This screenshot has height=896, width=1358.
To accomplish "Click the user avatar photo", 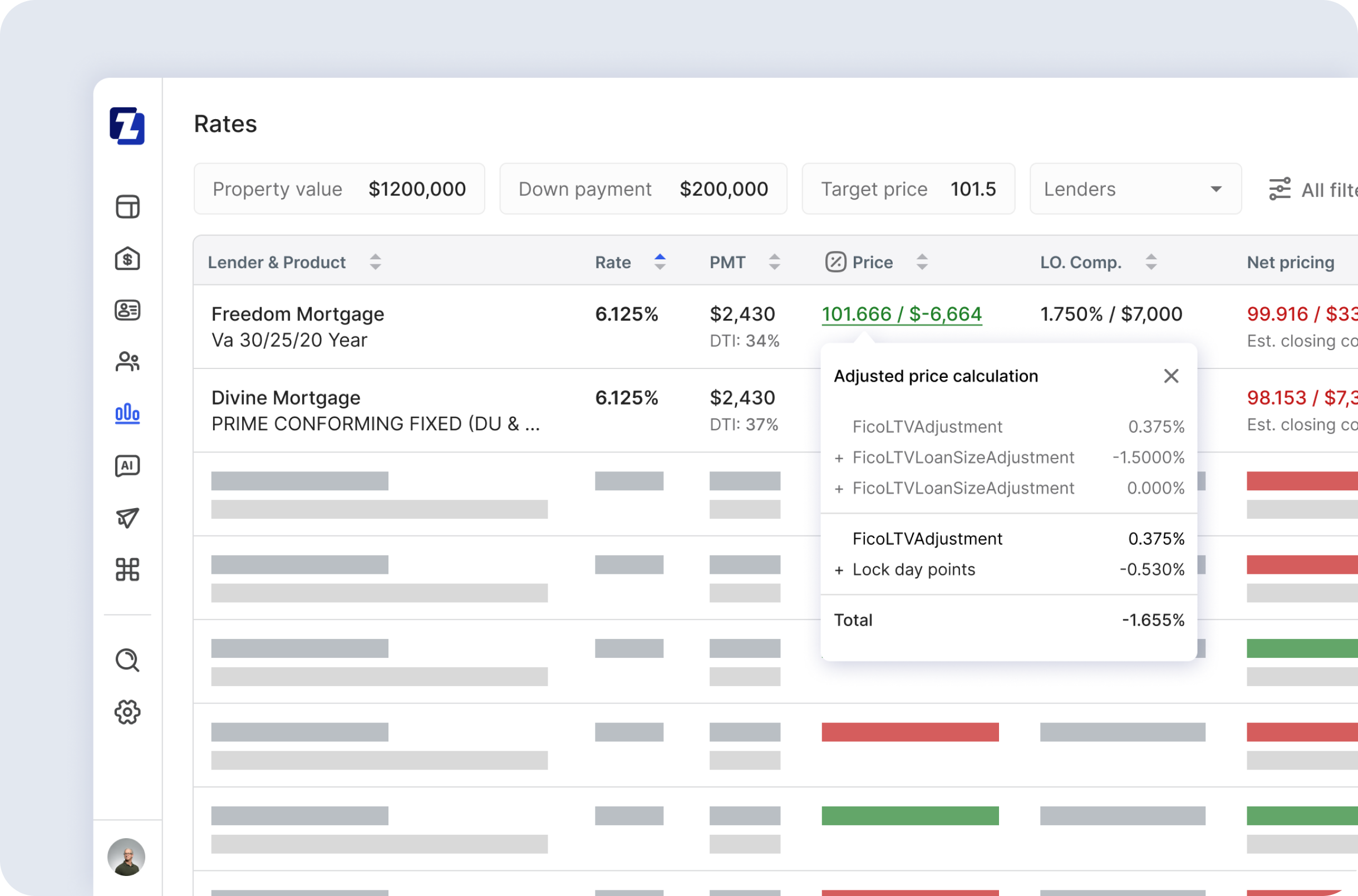I will coord(126,856).
